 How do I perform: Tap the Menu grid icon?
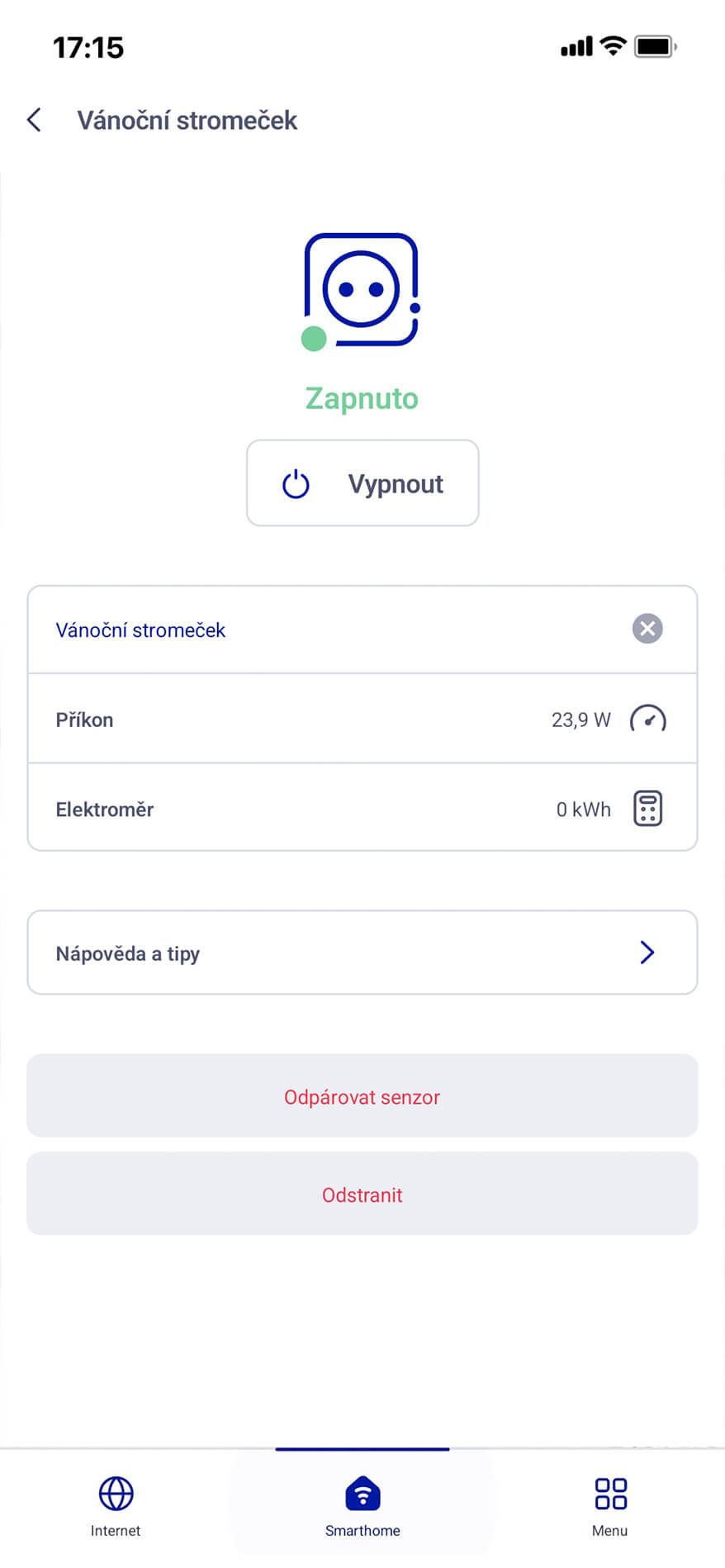point(610,1494)
